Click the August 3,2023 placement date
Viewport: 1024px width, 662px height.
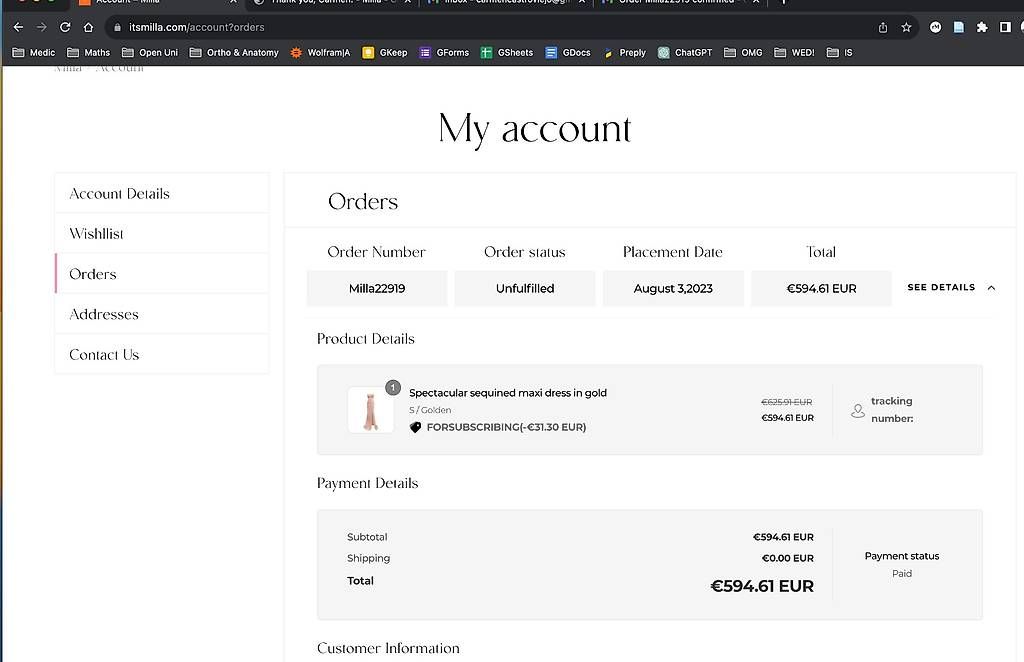[673, 288]
